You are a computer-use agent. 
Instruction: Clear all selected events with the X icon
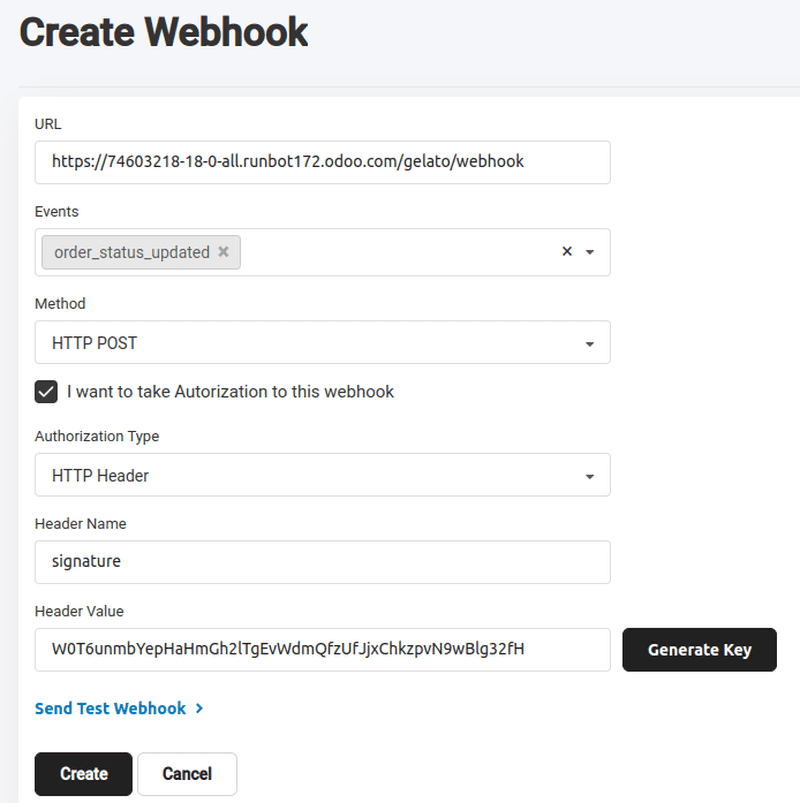566,252
